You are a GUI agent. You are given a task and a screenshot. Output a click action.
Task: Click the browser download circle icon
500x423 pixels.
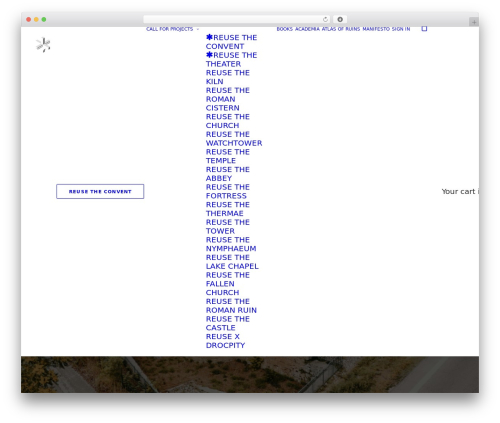pyautogui.click(x=340, y=19)
